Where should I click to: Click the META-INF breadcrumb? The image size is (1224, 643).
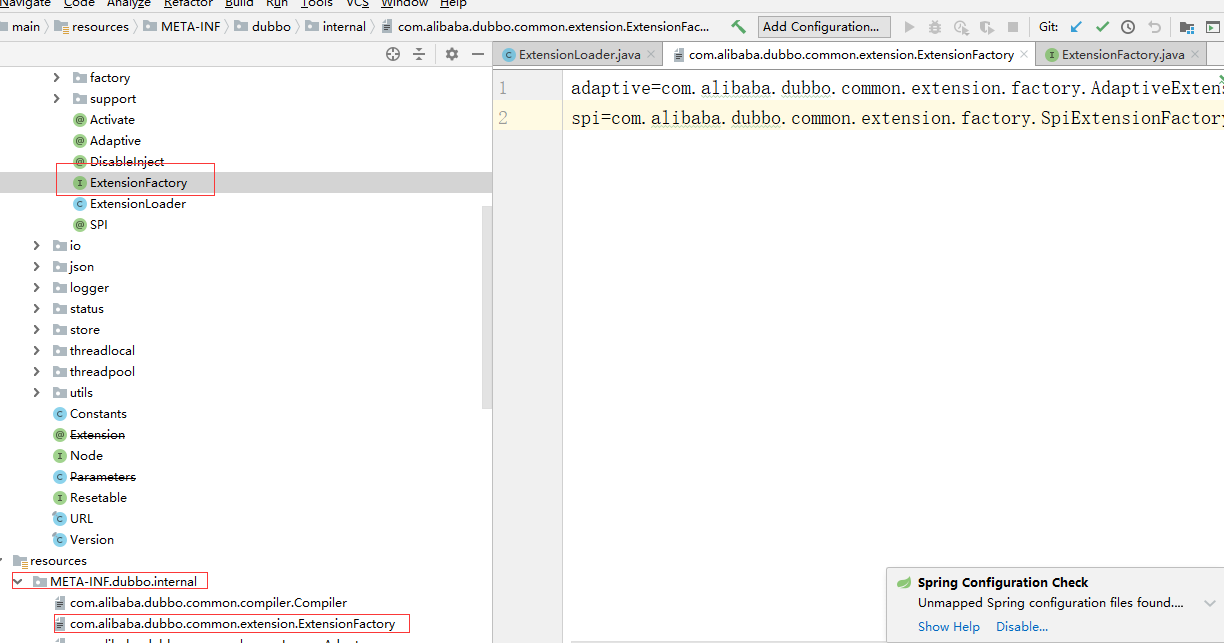coord(182,27)
